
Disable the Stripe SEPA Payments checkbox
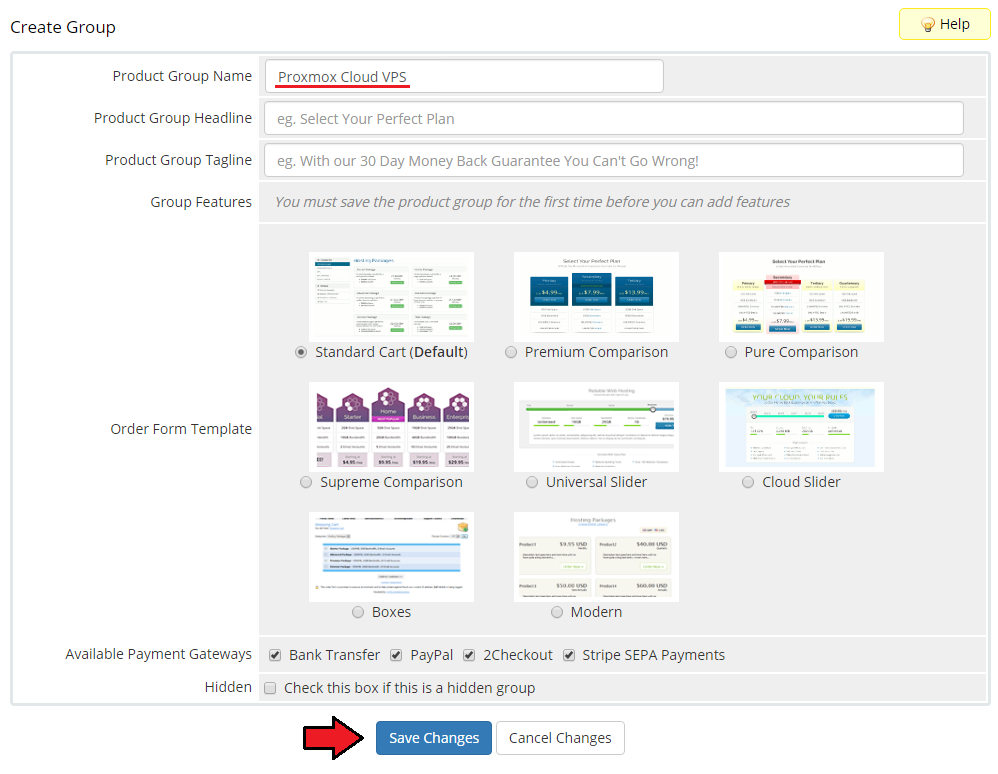(569, 655)
